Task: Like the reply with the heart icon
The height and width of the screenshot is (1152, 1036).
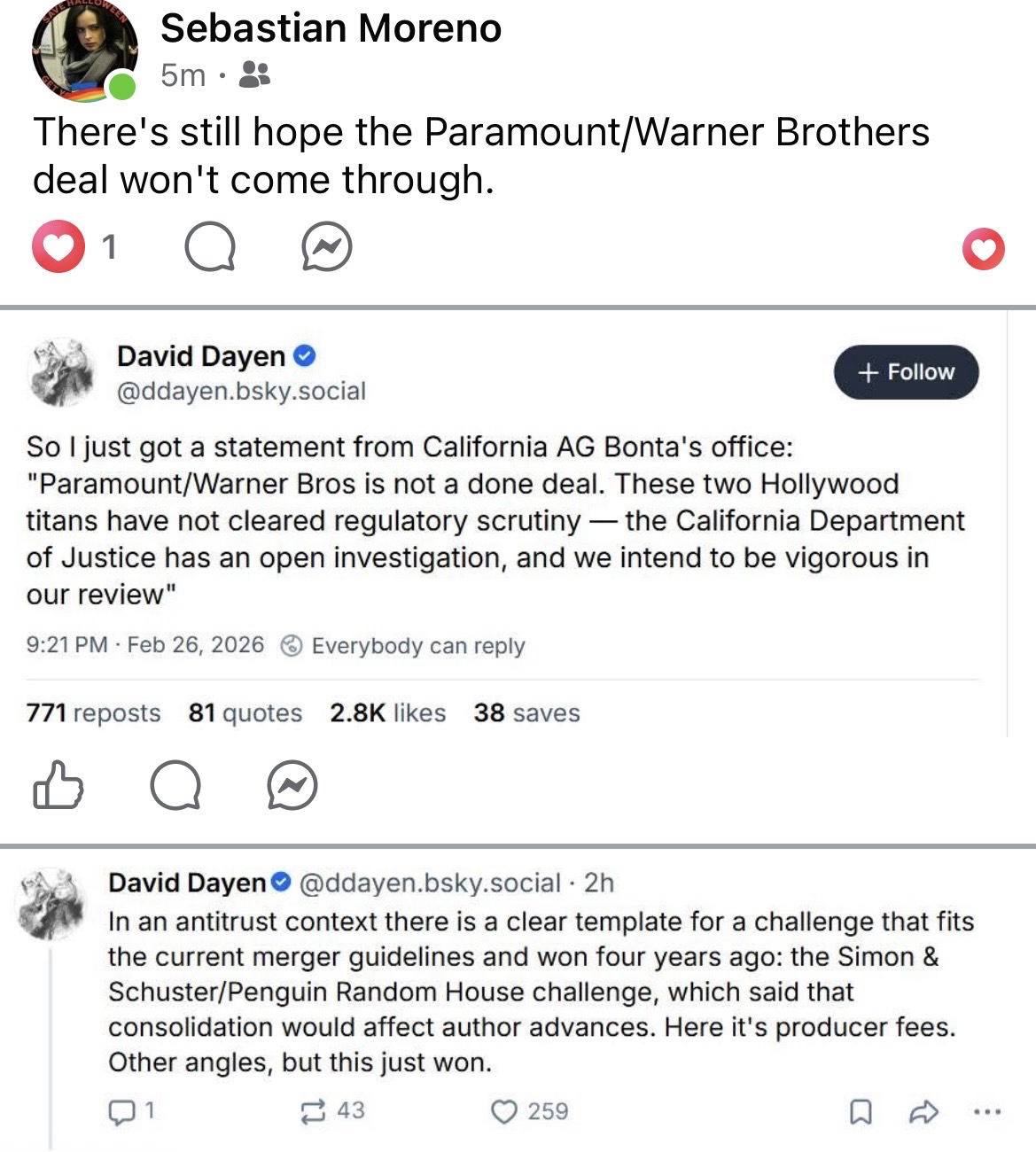Action: coord(504,1111)
